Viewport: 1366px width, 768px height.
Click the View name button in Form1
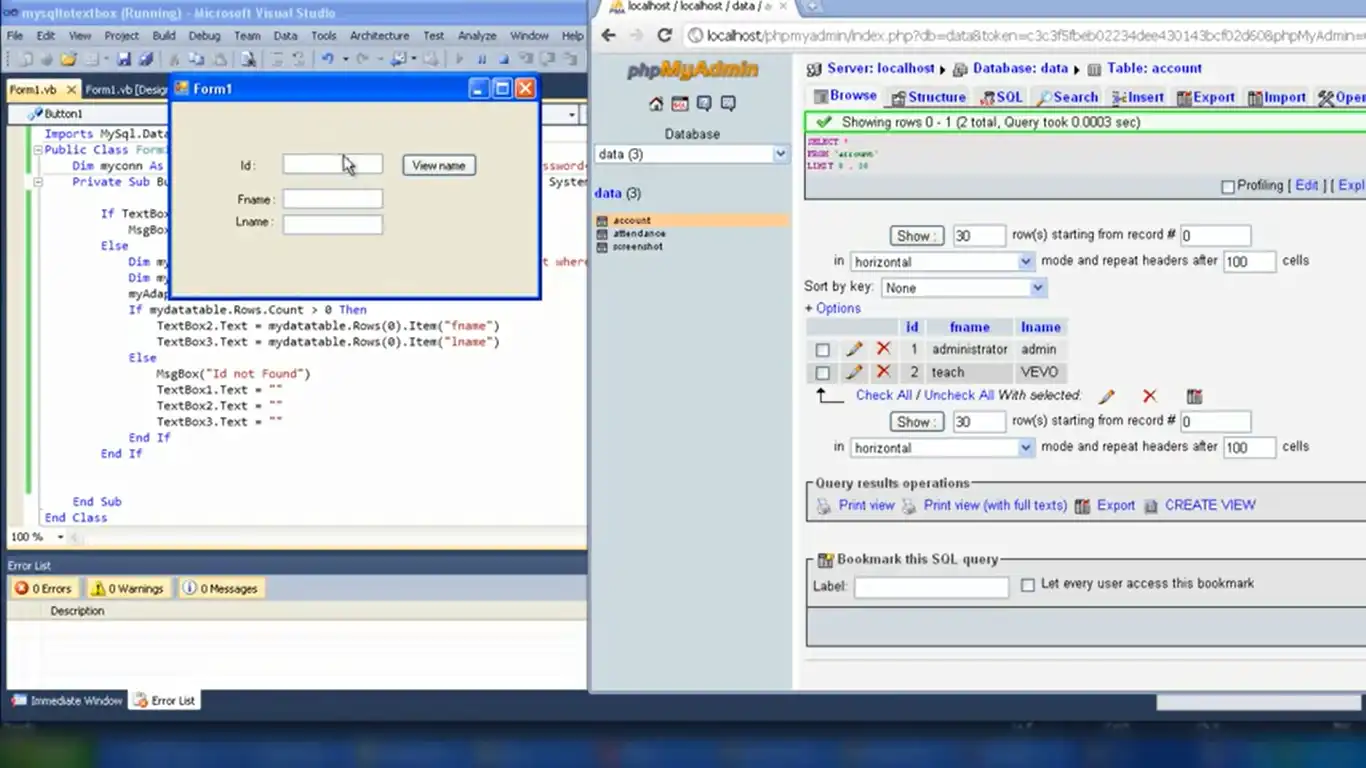[x=439, y=165]
